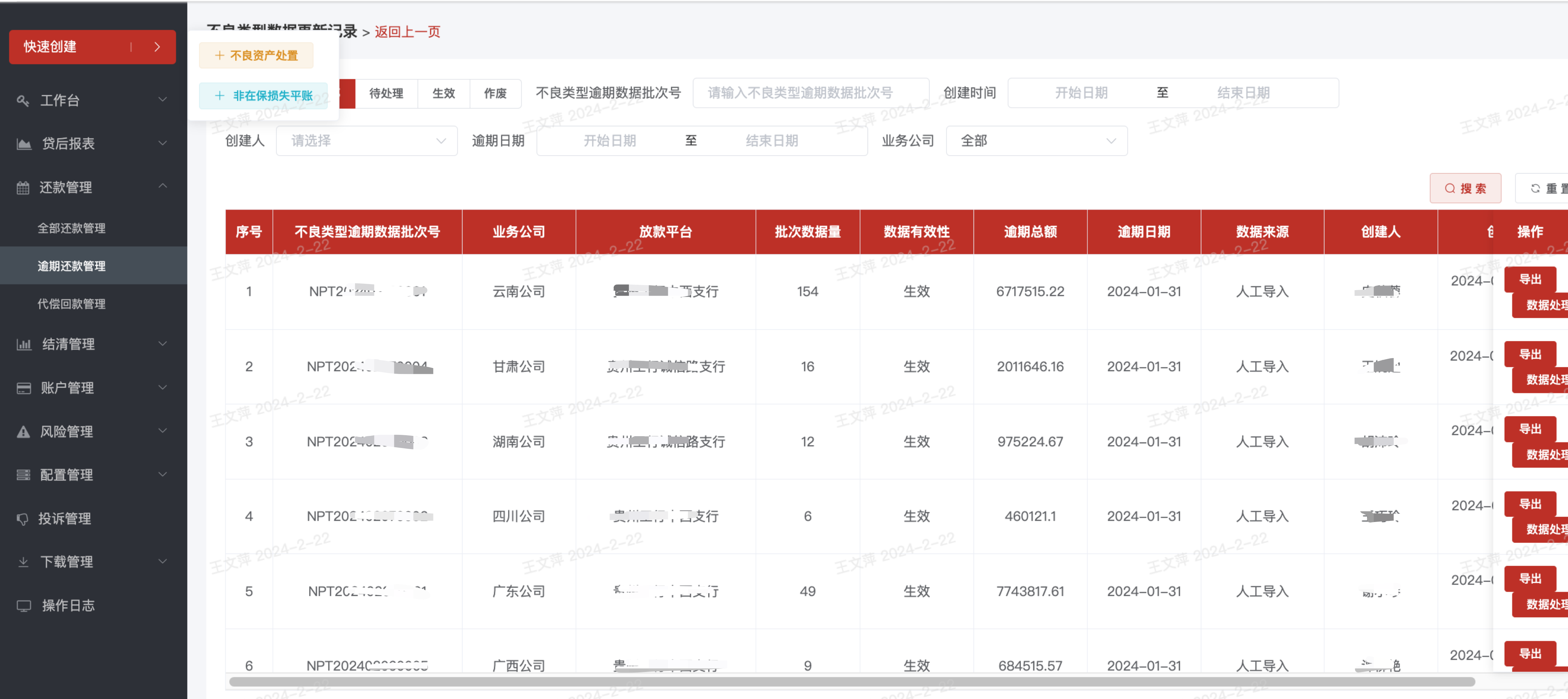Select the 生效 status filter
The image size is (1568, 699).
(x=443, y=94)
